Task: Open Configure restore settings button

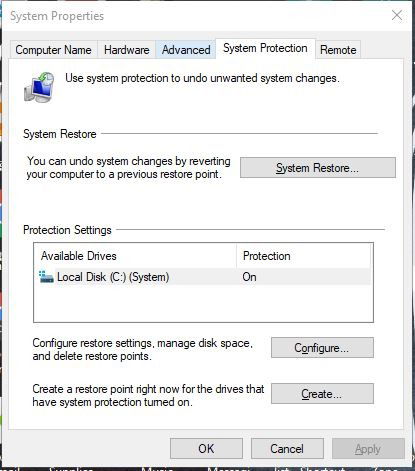Action: [x=322, y=348]
